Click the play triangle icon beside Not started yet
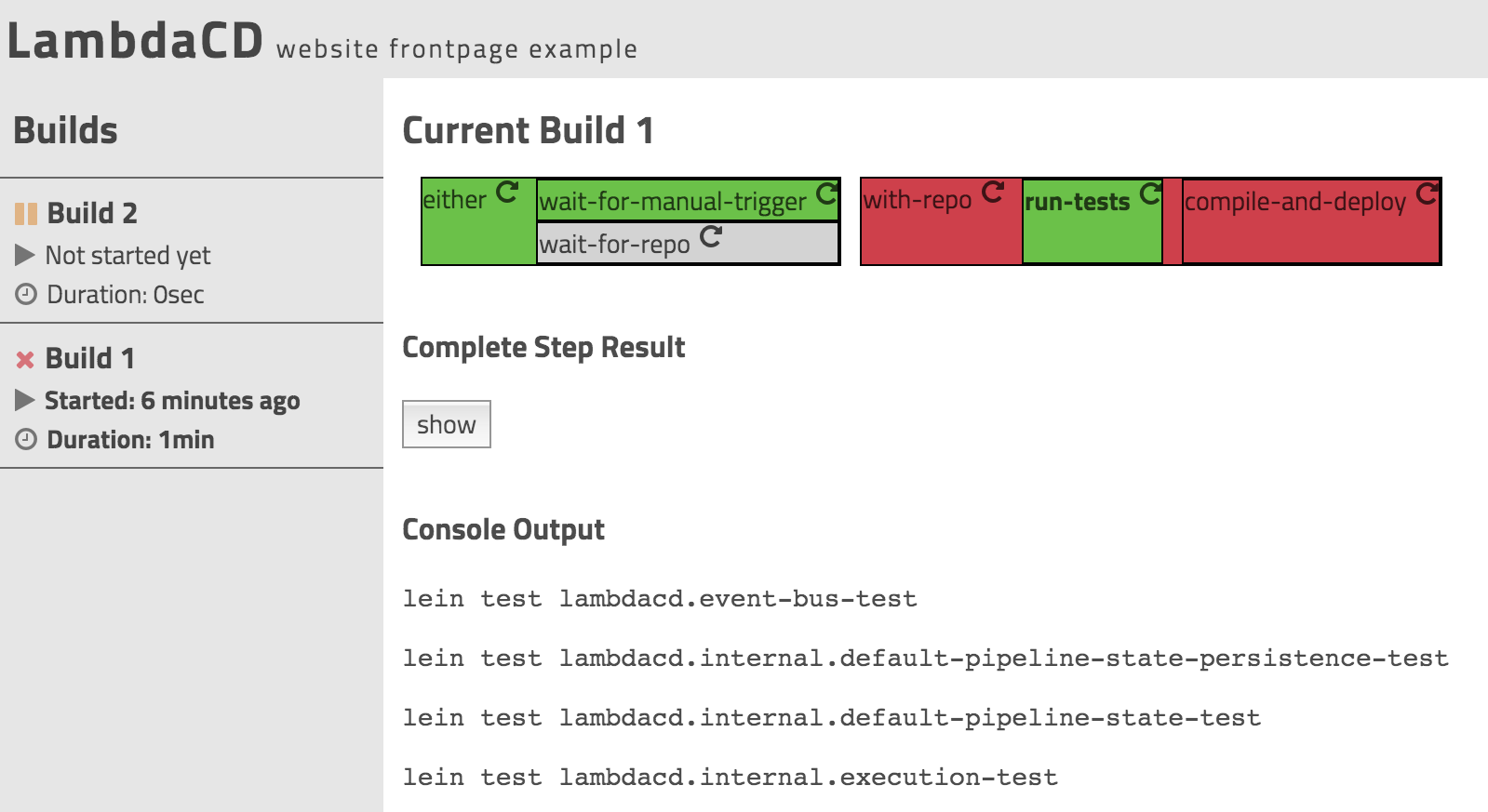Viewport: 1488px width, 812px height. coord(25,255)
